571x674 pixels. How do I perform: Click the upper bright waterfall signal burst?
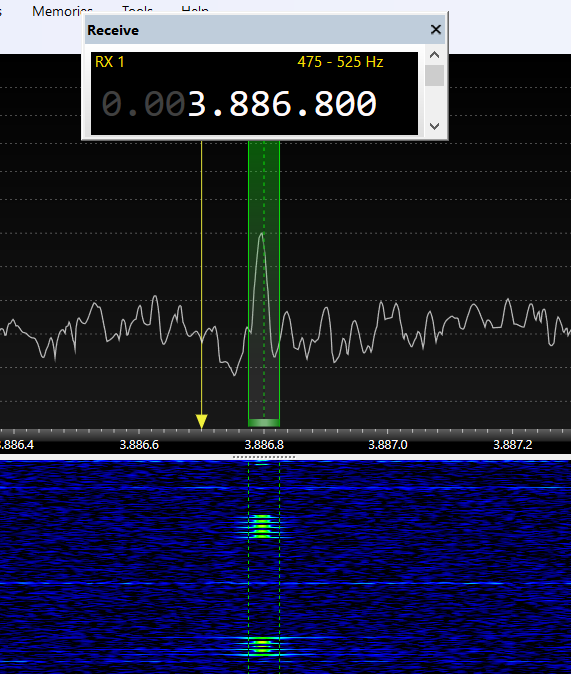point(261,527)
